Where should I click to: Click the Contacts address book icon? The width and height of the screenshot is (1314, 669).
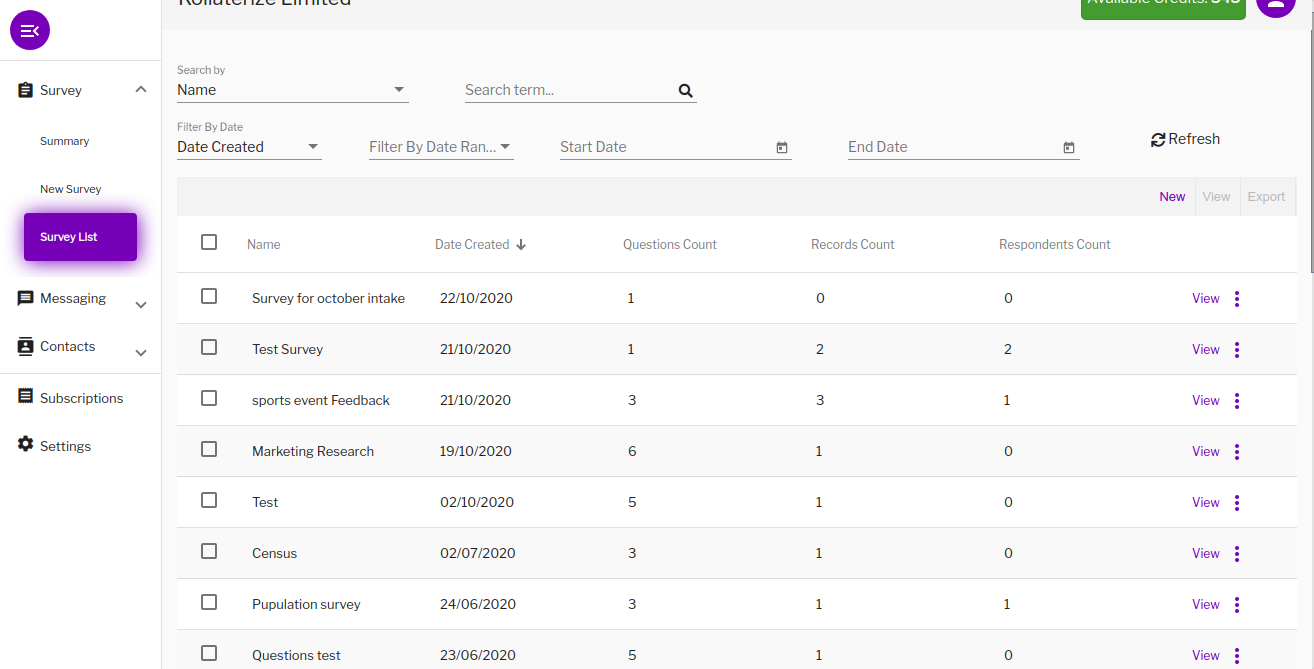point(26,346)
